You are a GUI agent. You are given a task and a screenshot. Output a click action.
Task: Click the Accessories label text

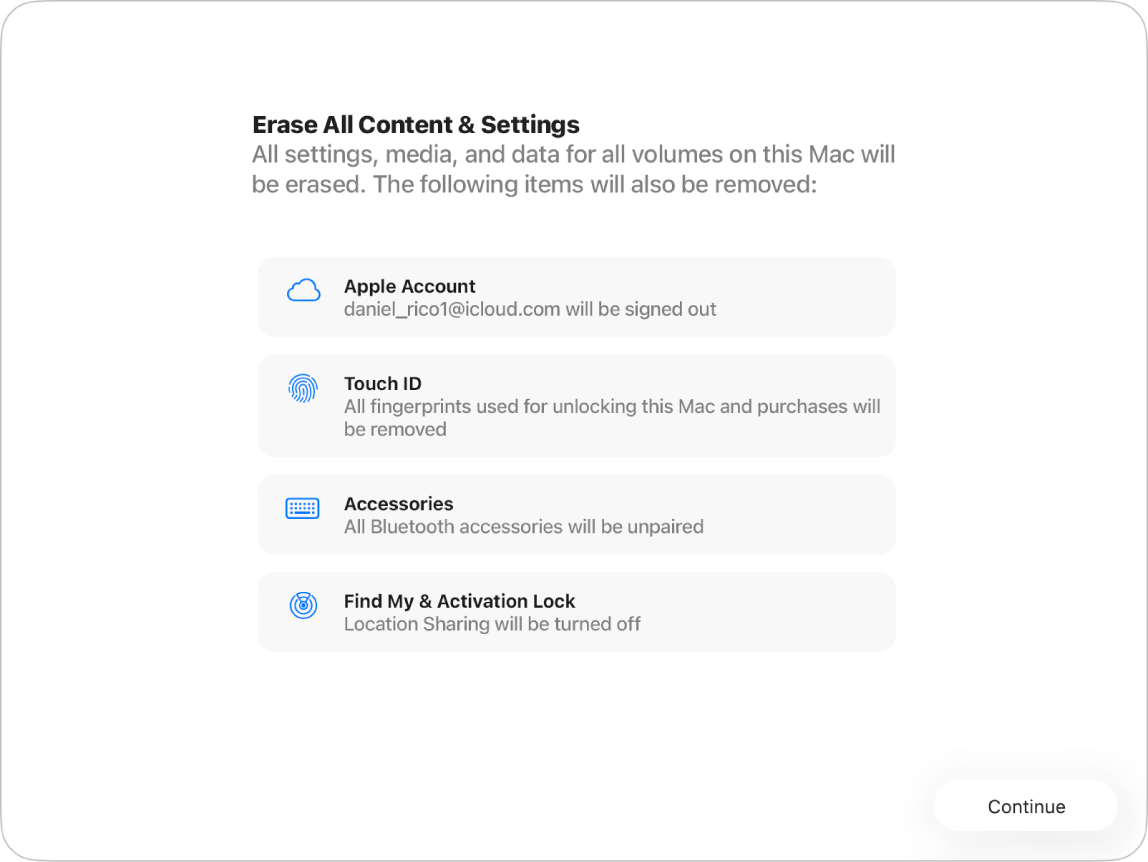coord(398,504)
